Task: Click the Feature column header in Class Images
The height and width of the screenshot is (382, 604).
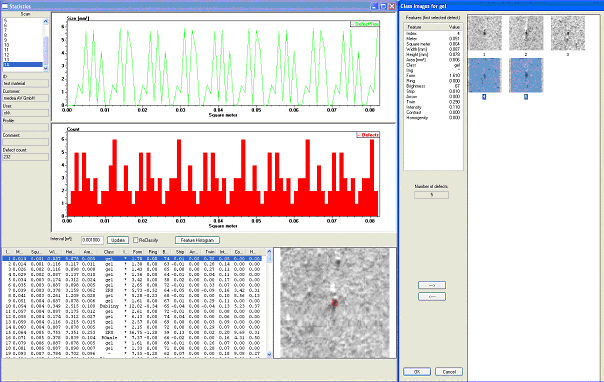Action: point(421,27)
